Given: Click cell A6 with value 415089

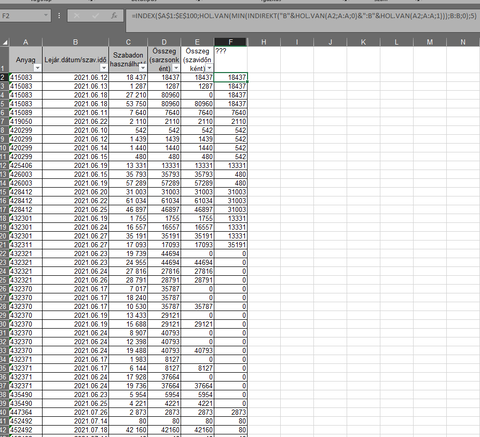Looking at the screenshot, I should 26,113.
